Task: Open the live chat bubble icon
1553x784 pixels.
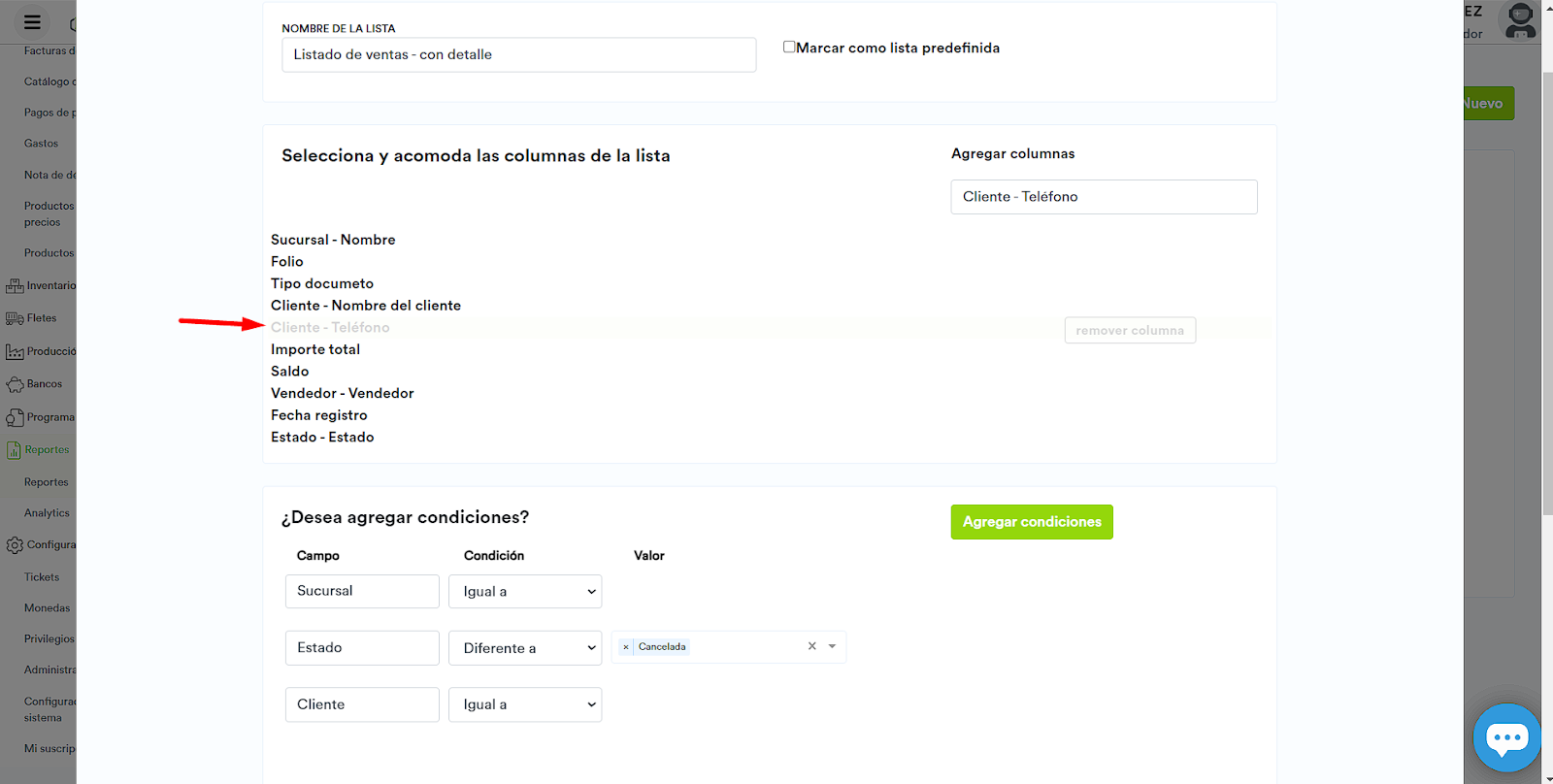Action: (x=1506, y=738)
